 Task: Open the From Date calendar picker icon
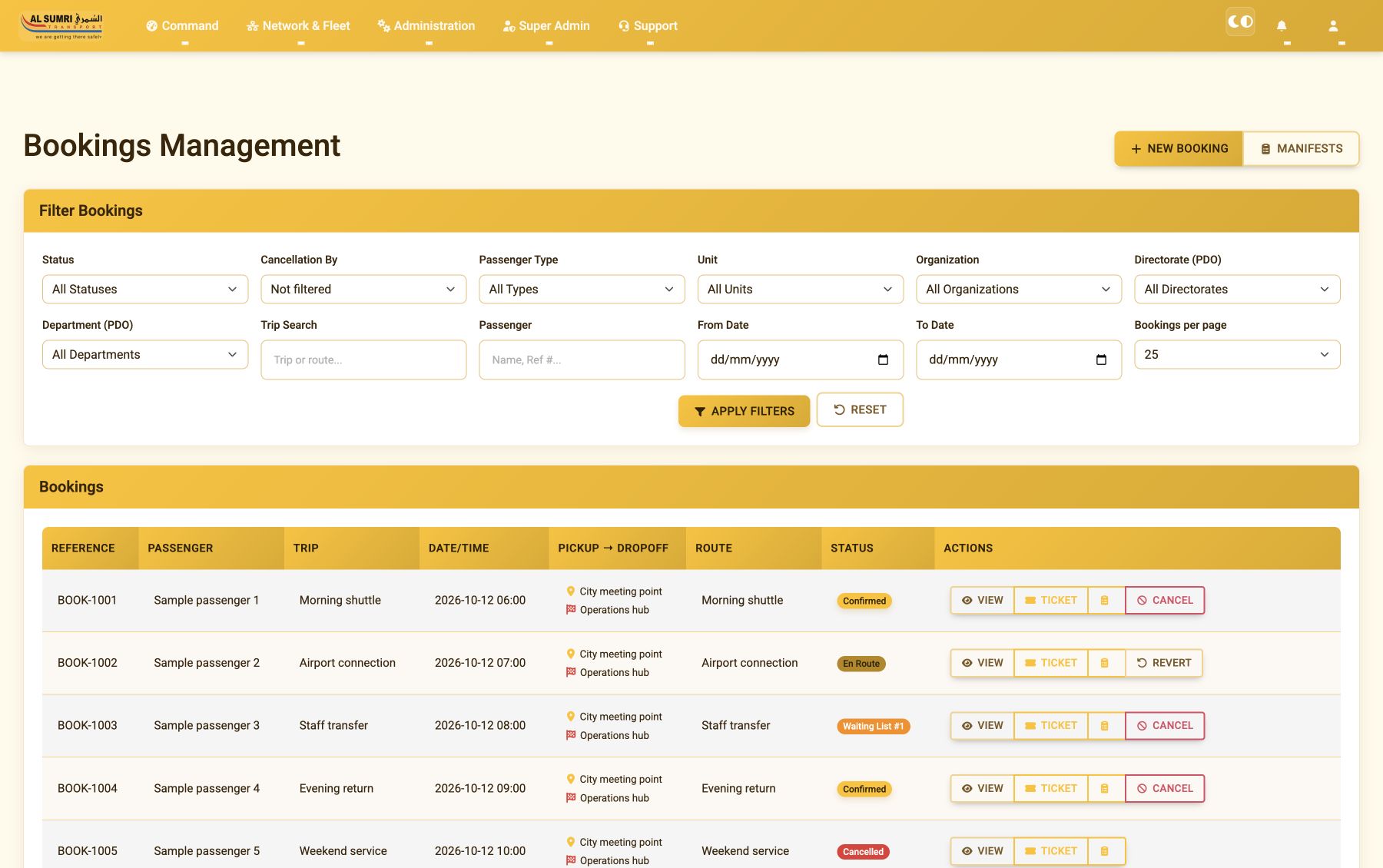coord(883,359)
